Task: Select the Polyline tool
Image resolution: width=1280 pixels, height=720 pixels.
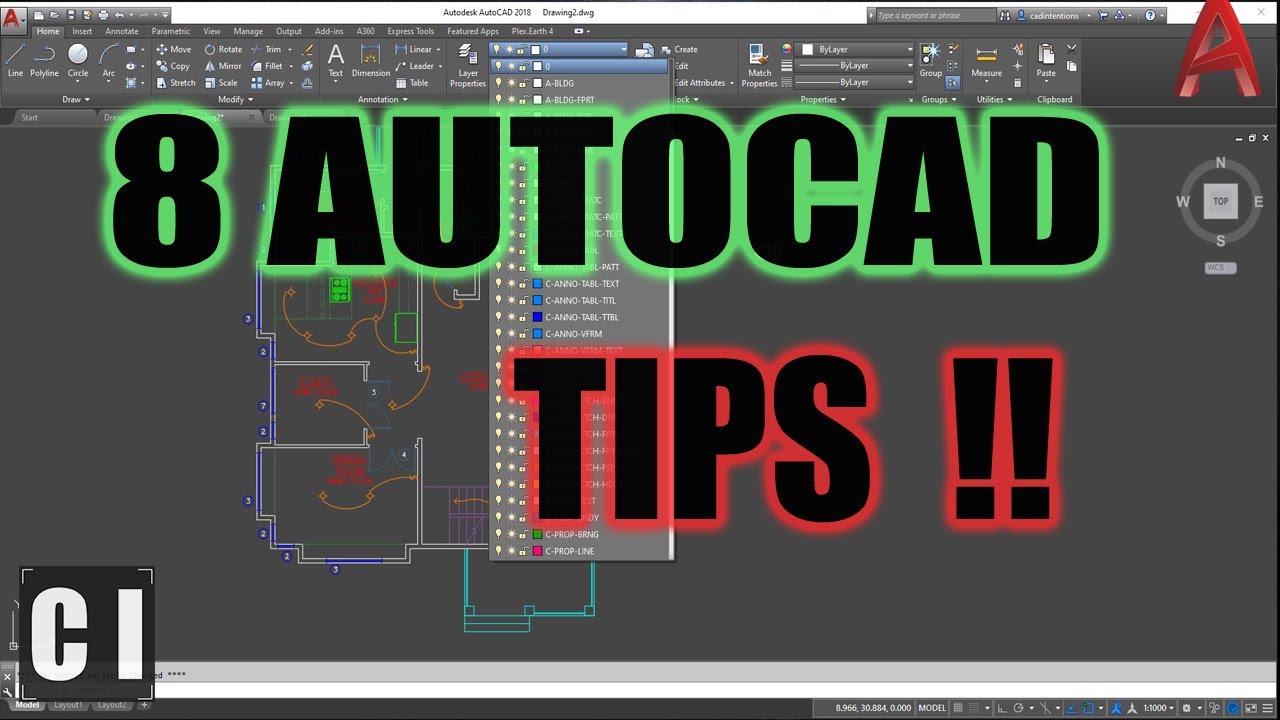Action: tap(44, 60)
